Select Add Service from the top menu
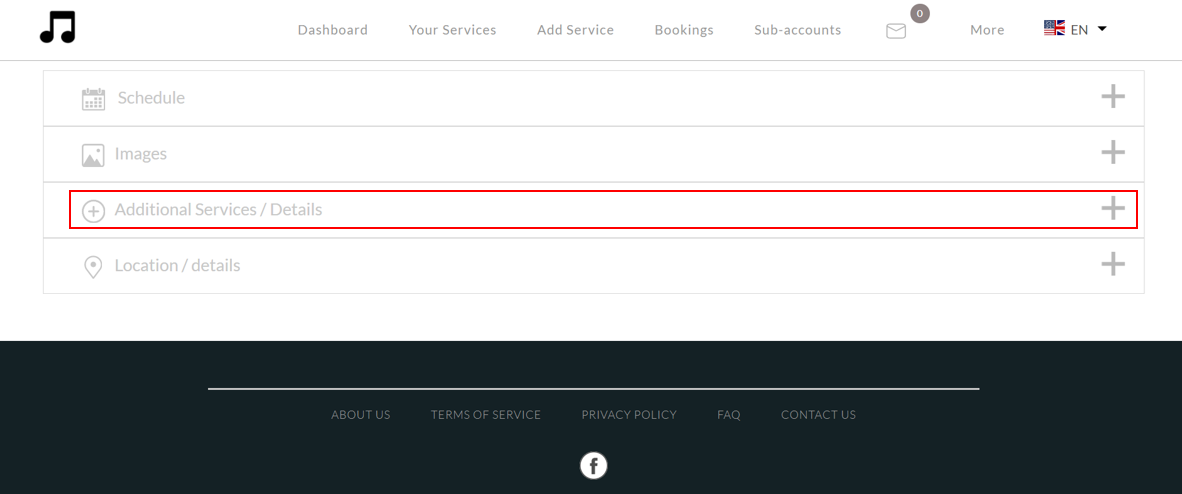This screenshot has height=494, width=1182. click(575, 30)
